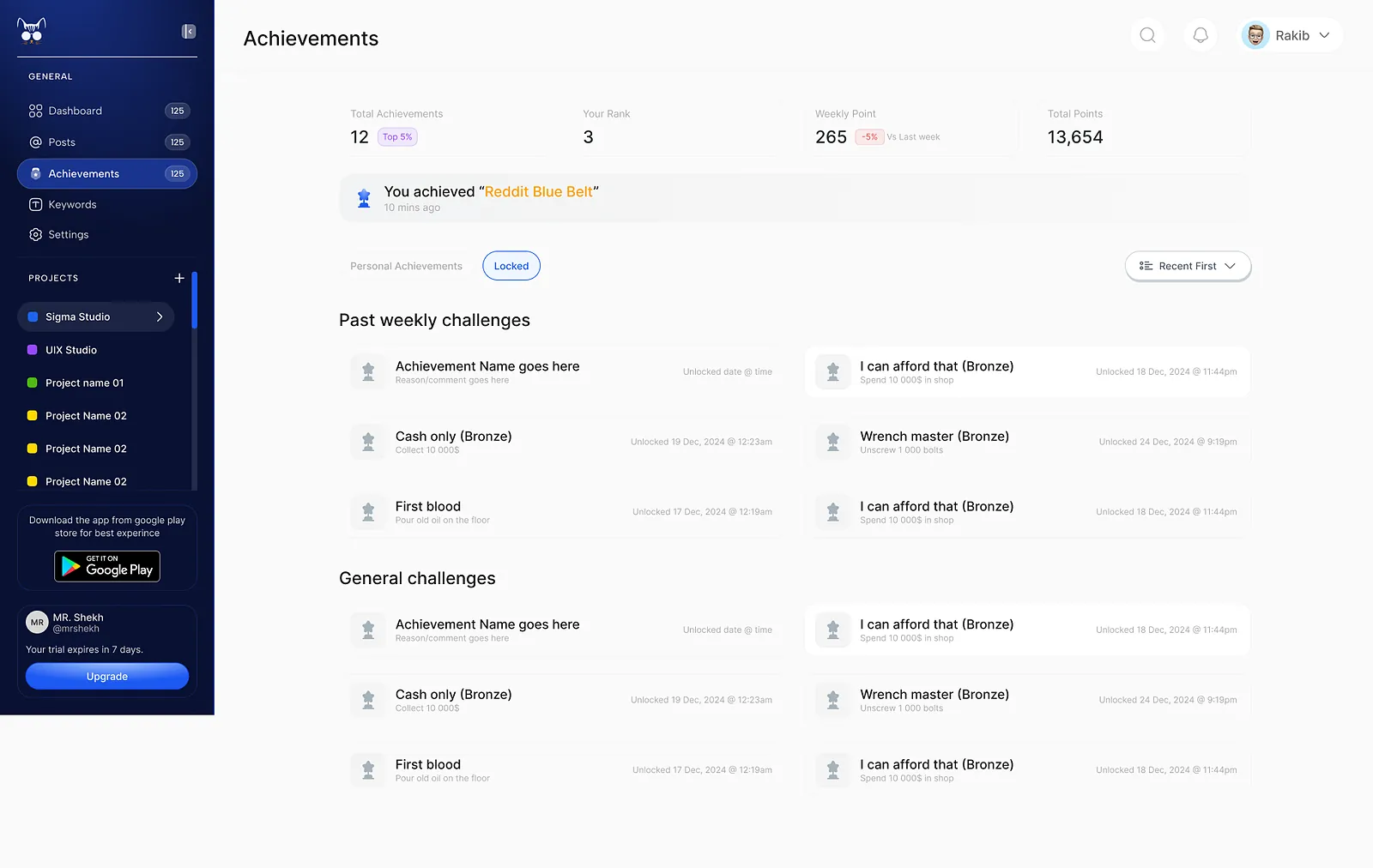Open Sigma Studio project

(x=95, y=316)
